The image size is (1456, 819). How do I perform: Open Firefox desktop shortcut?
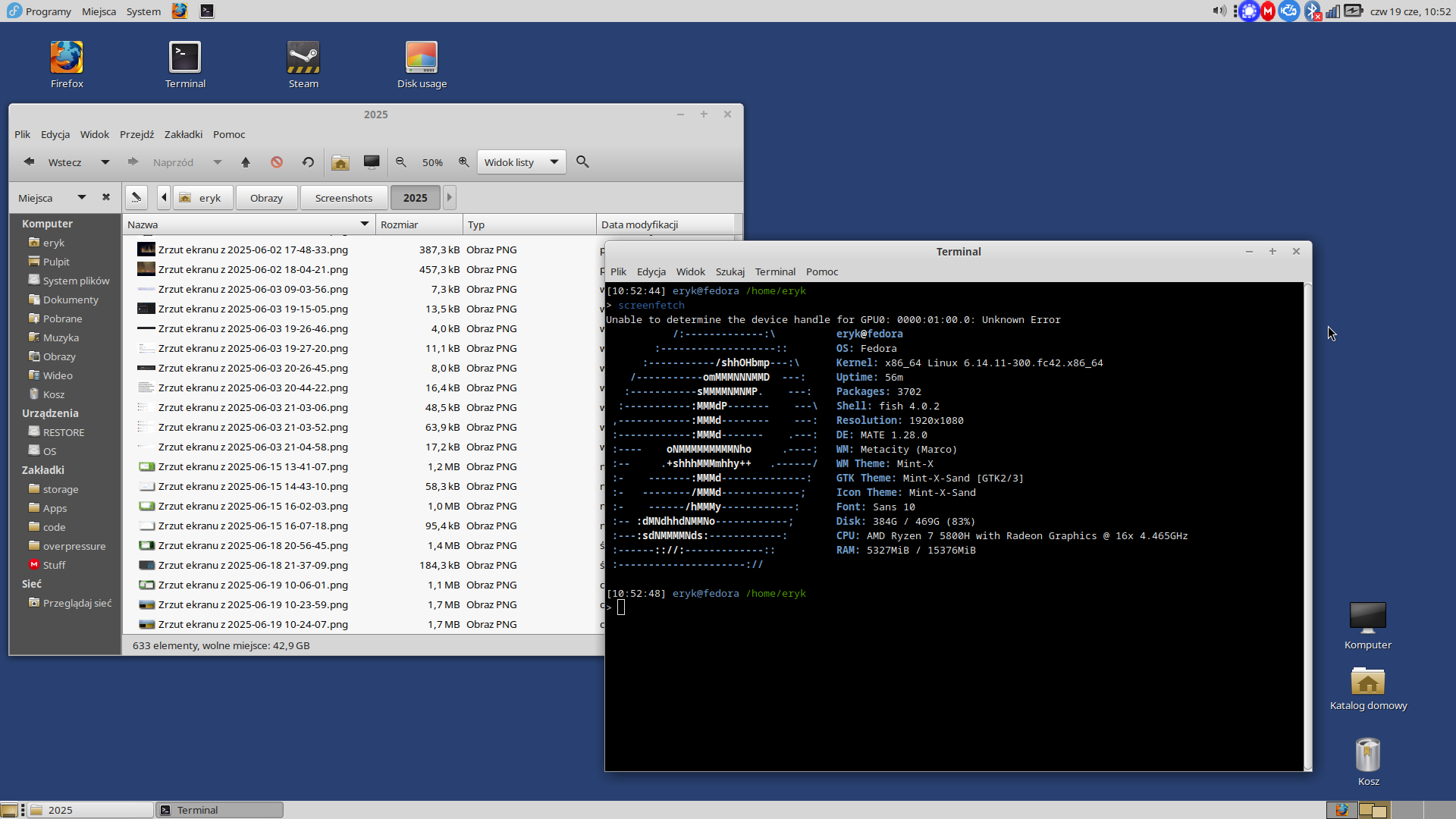pyautogui.click(x=67, y=65)
